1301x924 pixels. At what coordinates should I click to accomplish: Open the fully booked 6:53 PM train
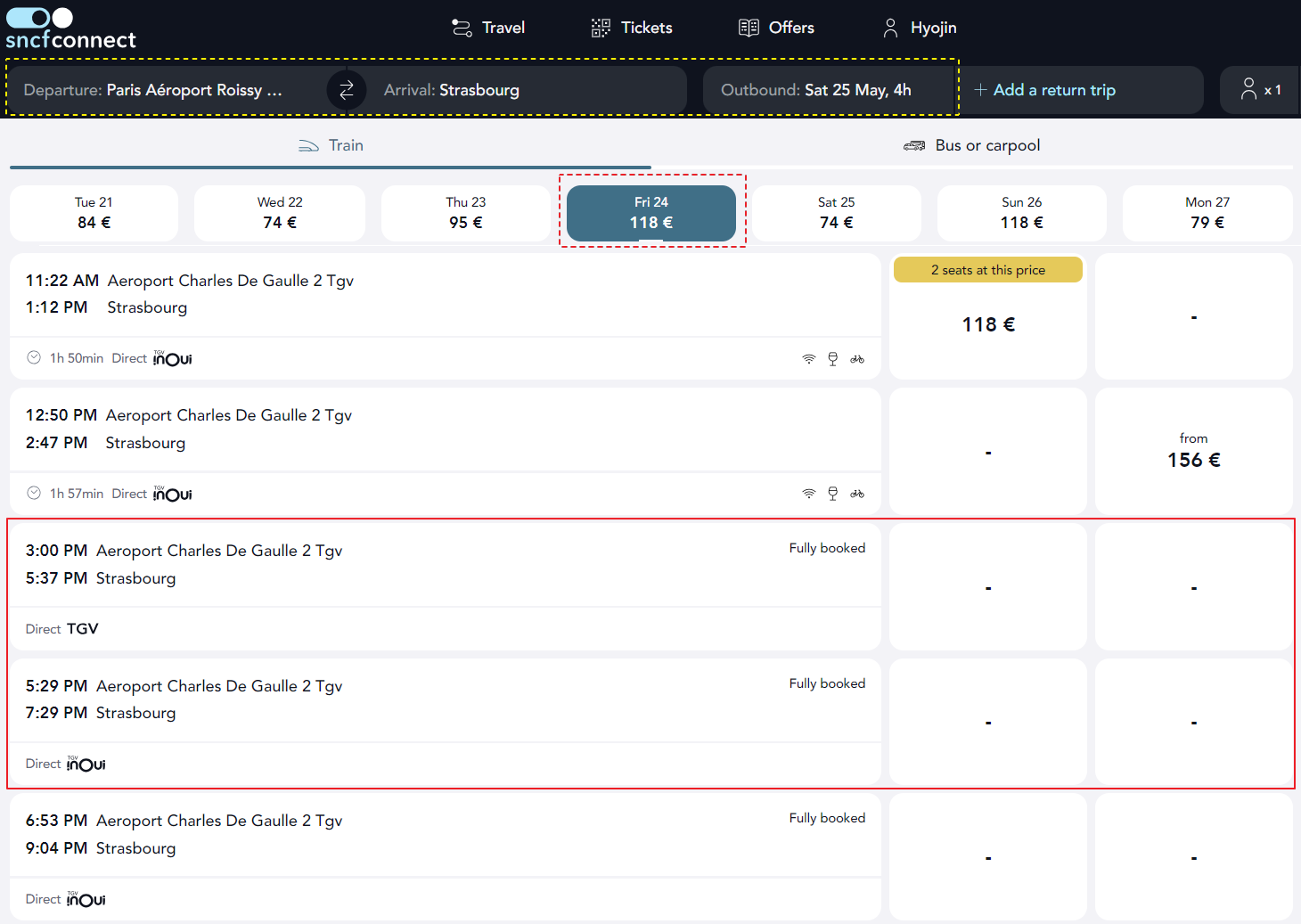(x=446, y=856)
